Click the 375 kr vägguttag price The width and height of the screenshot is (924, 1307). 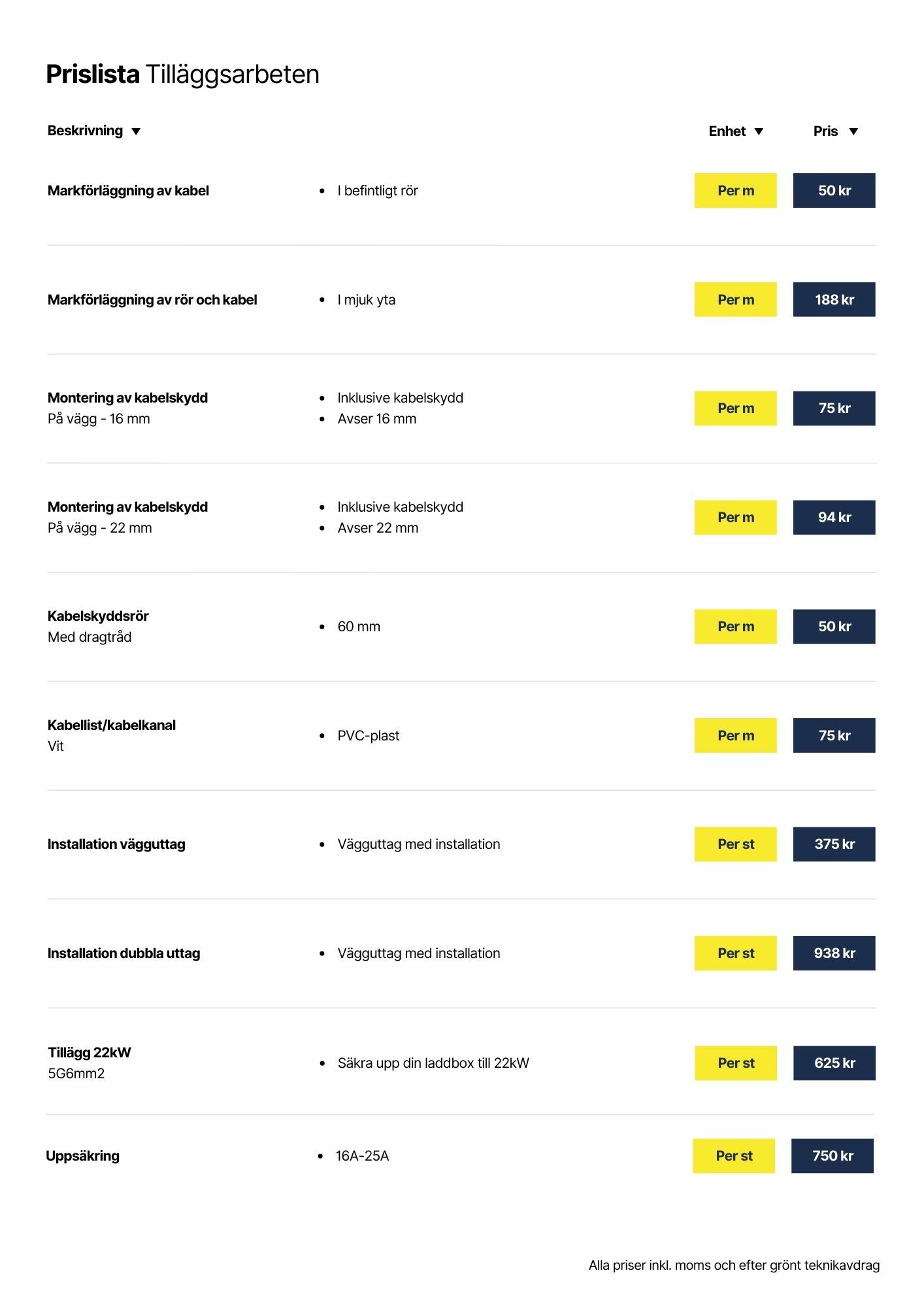(x=834, y=844)
